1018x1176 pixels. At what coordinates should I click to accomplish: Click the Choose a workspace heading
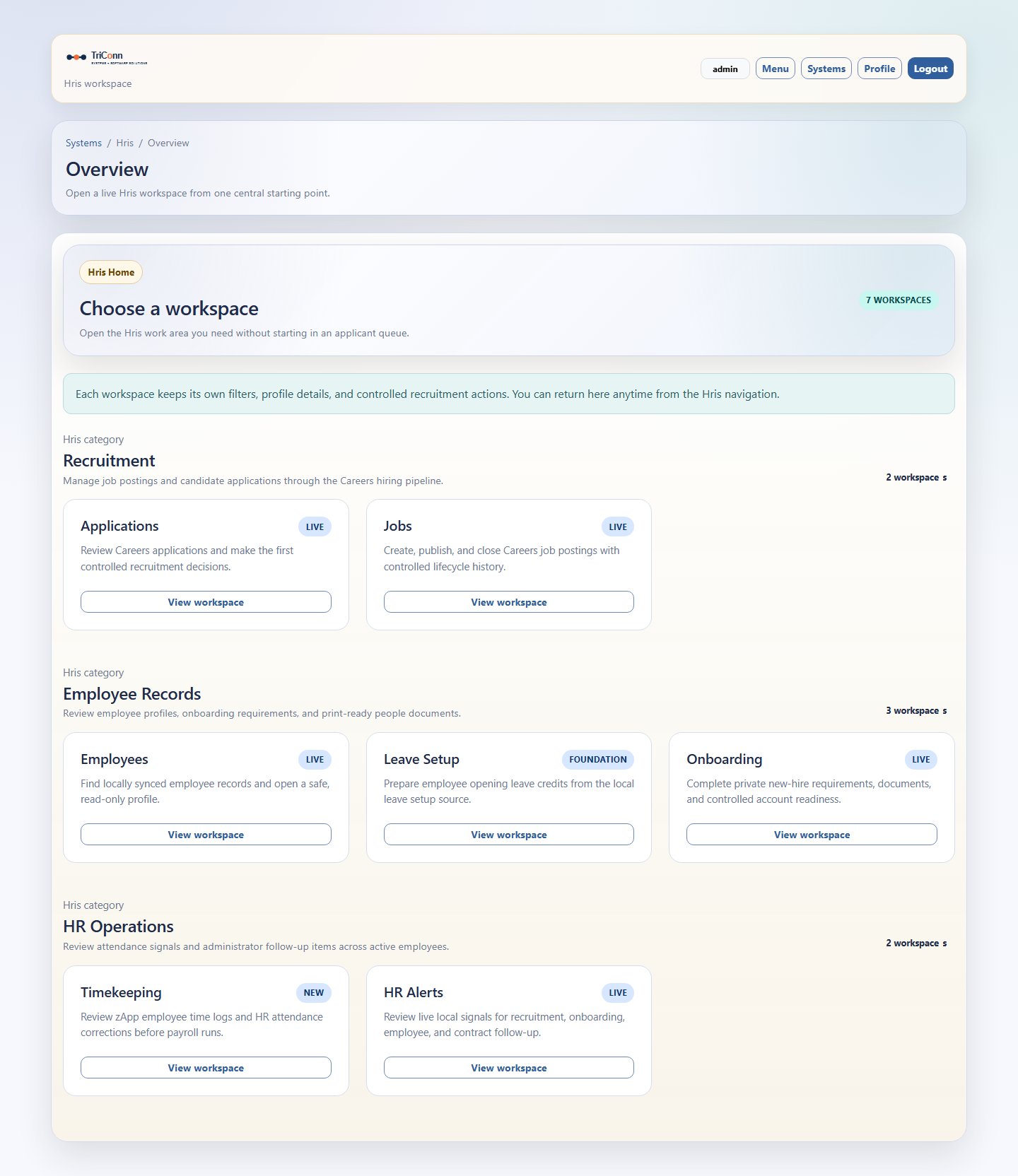tap(169, 309)
